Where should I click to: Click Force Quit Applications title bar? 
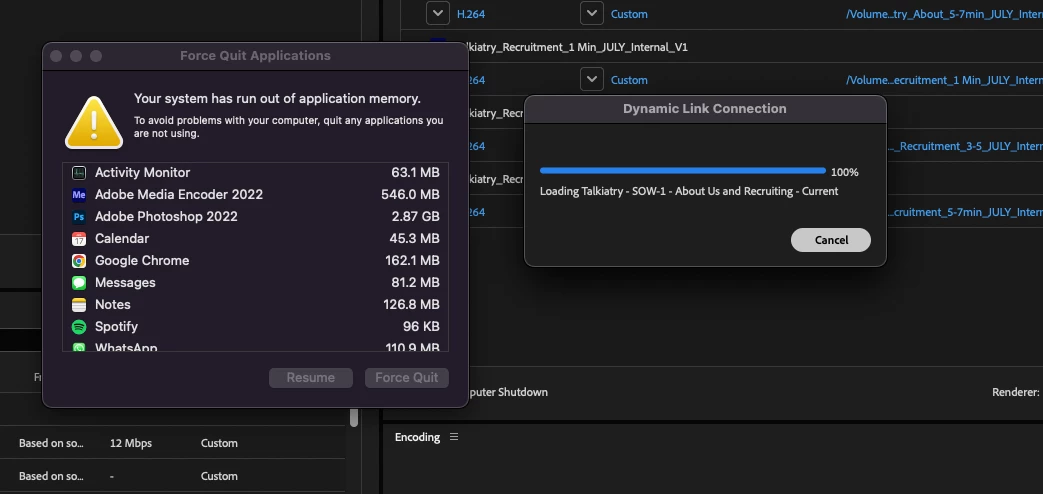point(255,56)
